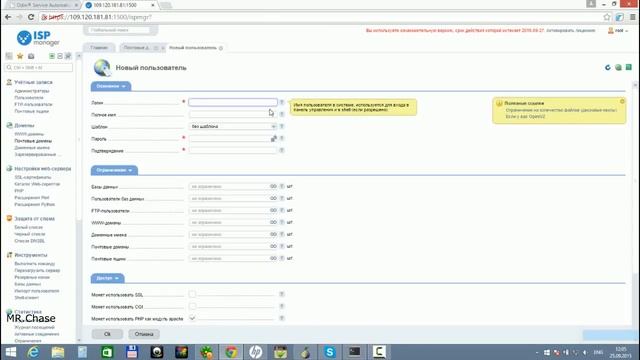This screenshot has height=360, width=640.
Task: Click help icon next to Подтверждение field
Action: (282, 151)
